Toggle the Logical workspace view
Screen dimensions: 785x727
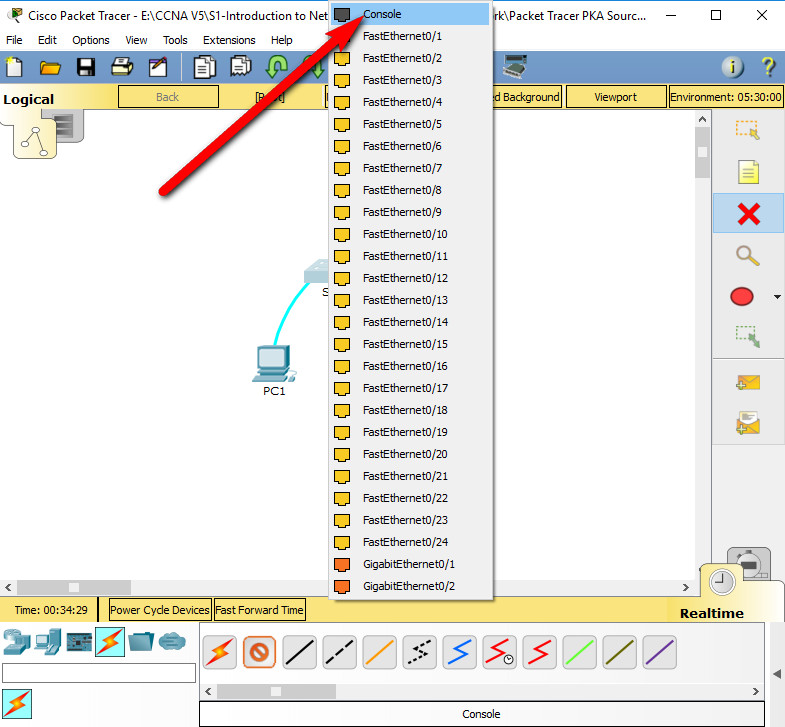tap(29, 99)
